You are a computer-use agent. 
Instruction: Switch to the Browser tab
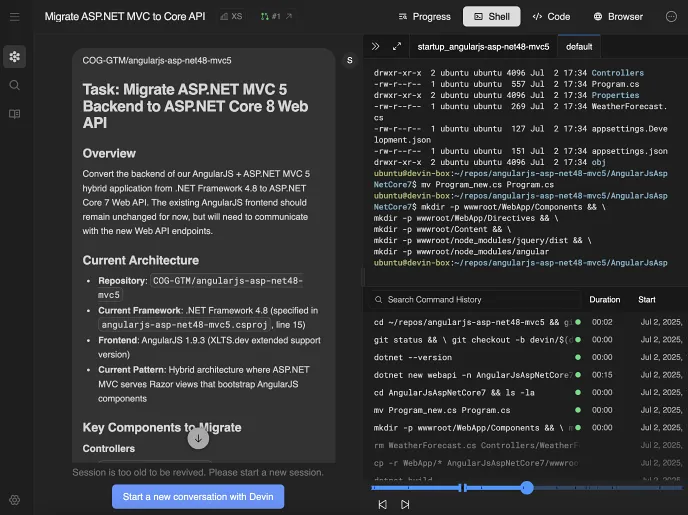coord(618,17)
